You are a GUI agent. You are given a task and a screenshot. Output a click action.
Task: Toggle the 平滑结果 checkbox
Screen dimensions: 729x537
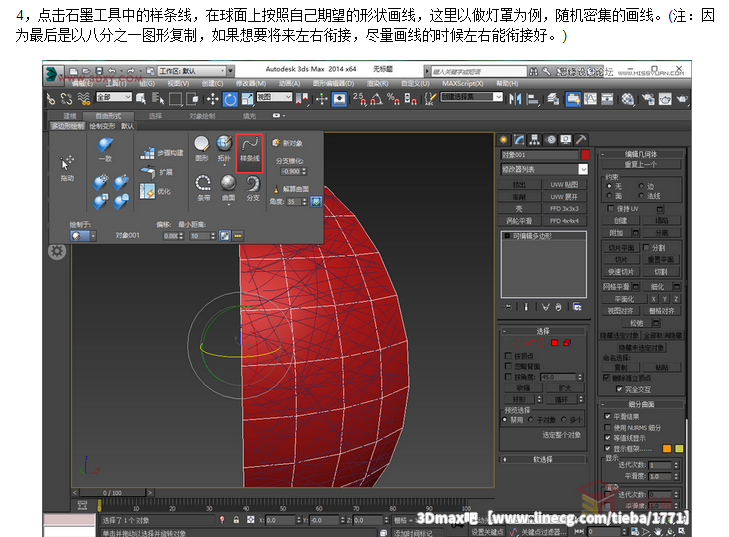coord(607,416)
